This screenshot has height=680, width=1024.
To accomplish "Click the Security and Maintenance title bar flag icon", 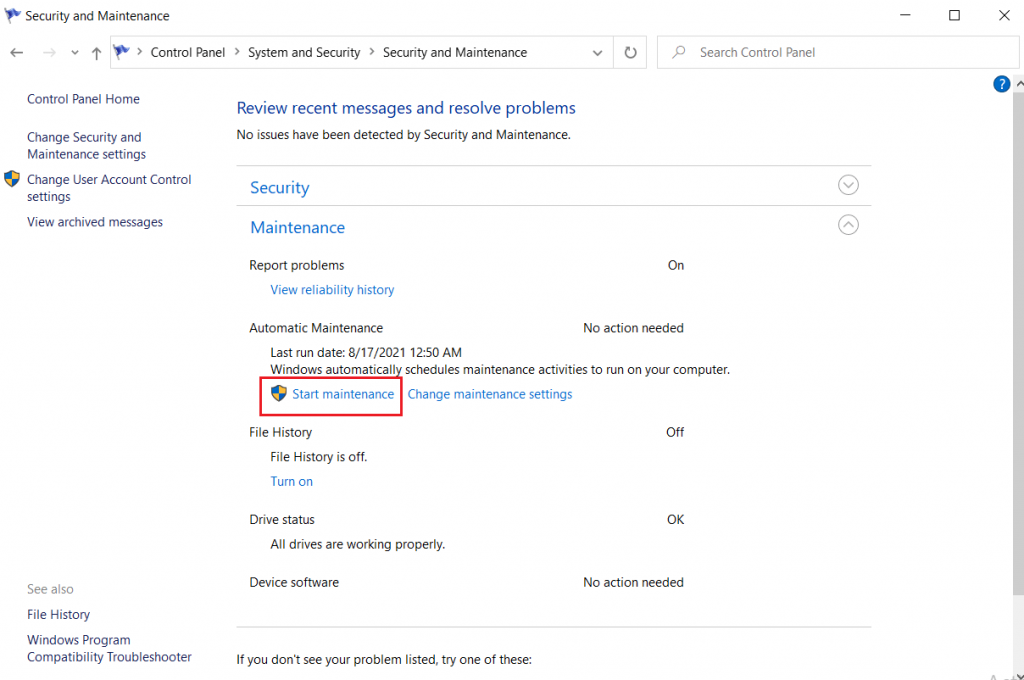I will [12, 15].
